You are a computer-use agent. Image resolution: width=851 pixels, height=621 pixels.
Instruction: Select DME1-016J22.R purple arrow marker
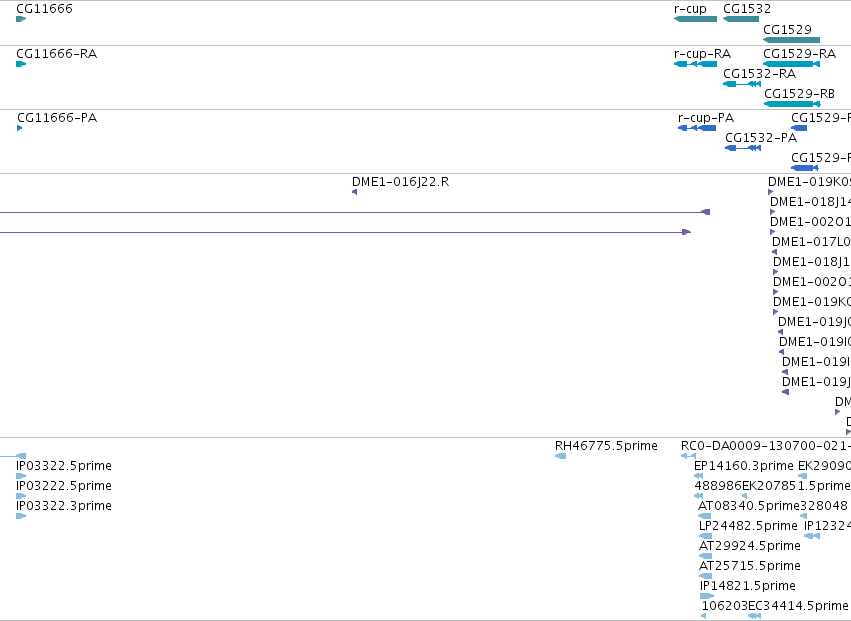pyautogui.click(x=354, y=192)
